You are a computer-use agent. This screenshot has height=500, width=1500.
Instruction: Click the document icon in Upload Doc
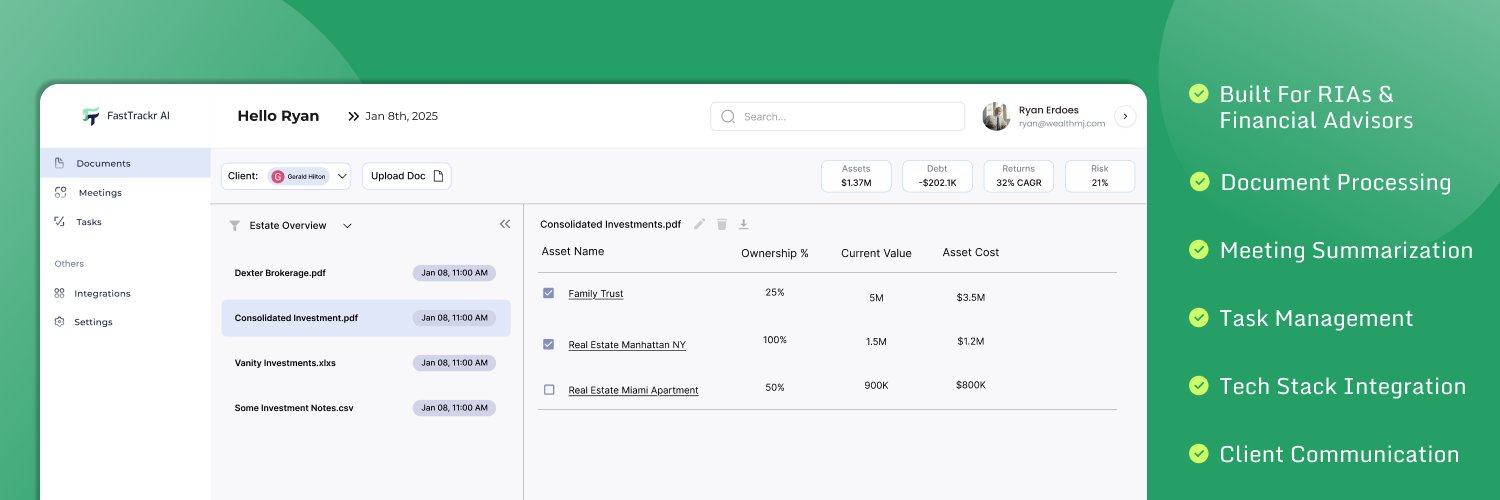438,176
